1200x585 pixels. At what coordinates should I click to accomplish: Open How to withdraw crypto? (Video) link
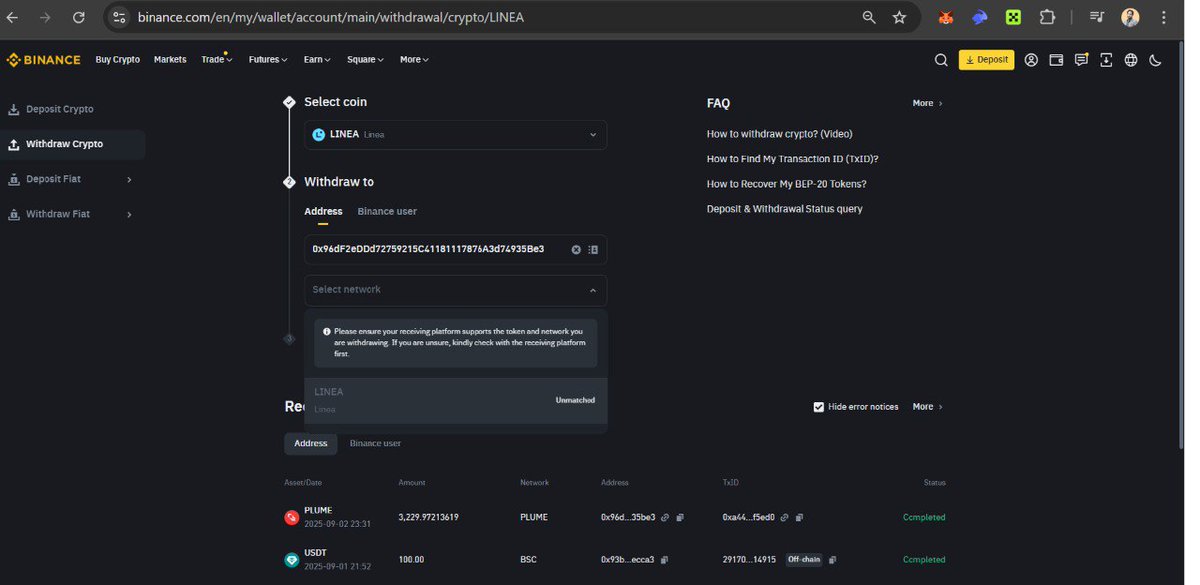pos(779,134)
